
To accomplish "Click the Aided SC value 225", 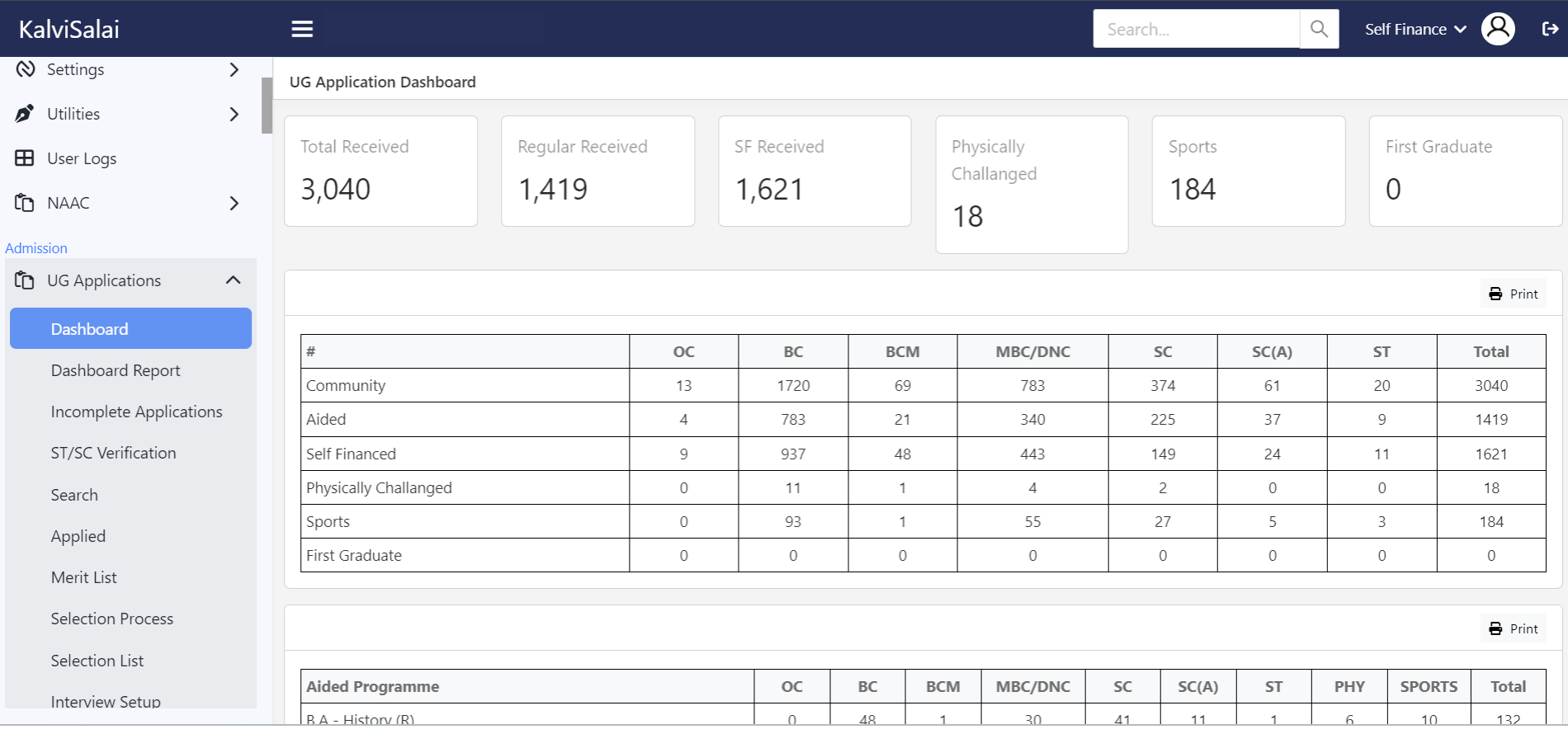I will pos(1163,419).
